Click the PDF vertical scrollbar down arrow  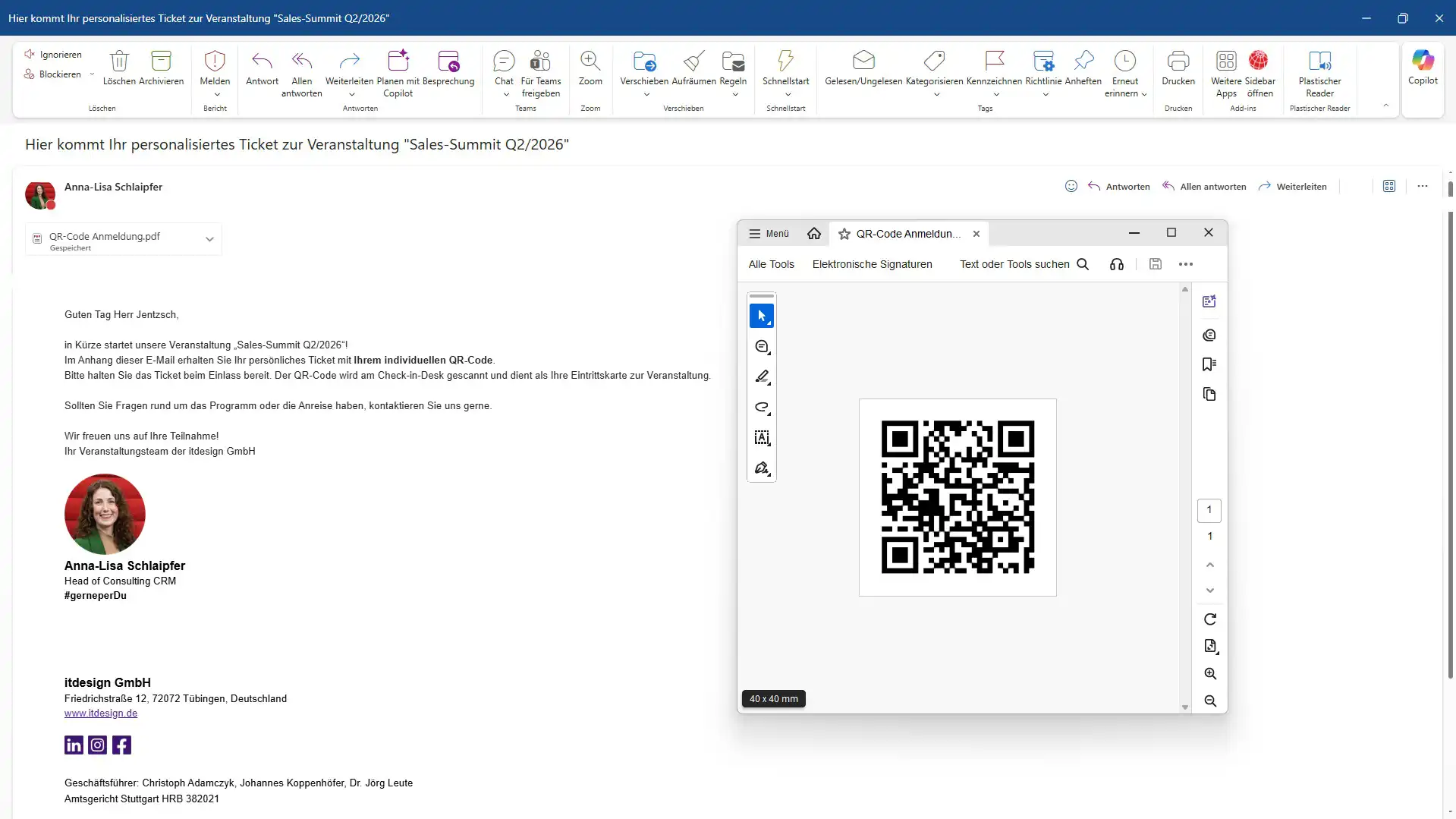point(1185,707)
